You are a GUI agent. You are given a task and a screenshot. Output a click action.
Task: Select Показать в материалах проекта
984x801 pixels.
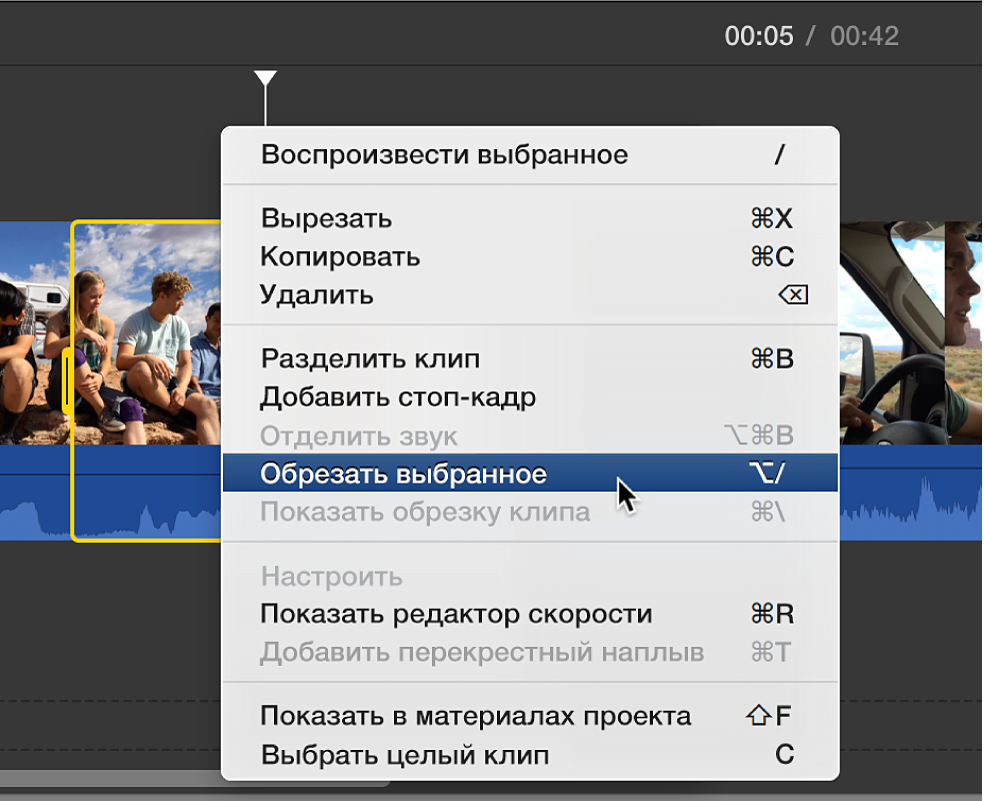coord(530,716)
